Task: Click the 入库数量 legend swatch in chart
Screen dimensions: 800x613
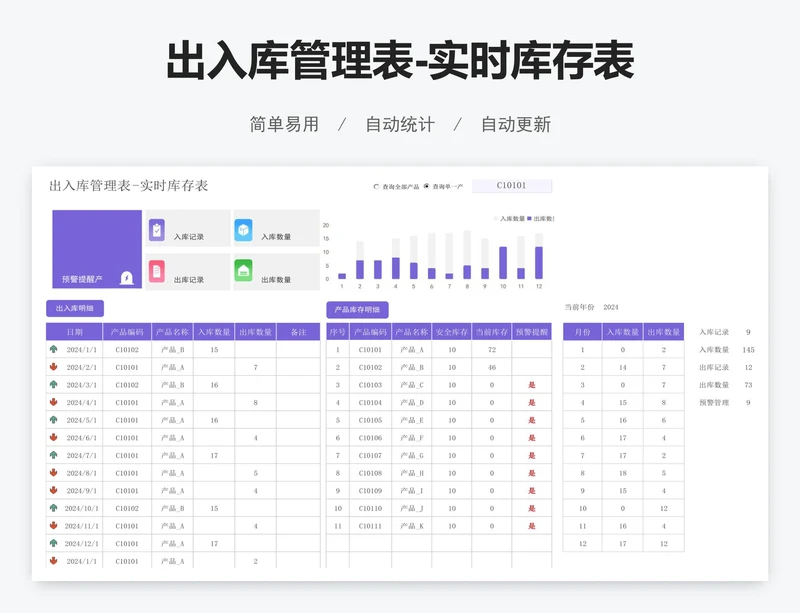Action: (x=496, y=218)
